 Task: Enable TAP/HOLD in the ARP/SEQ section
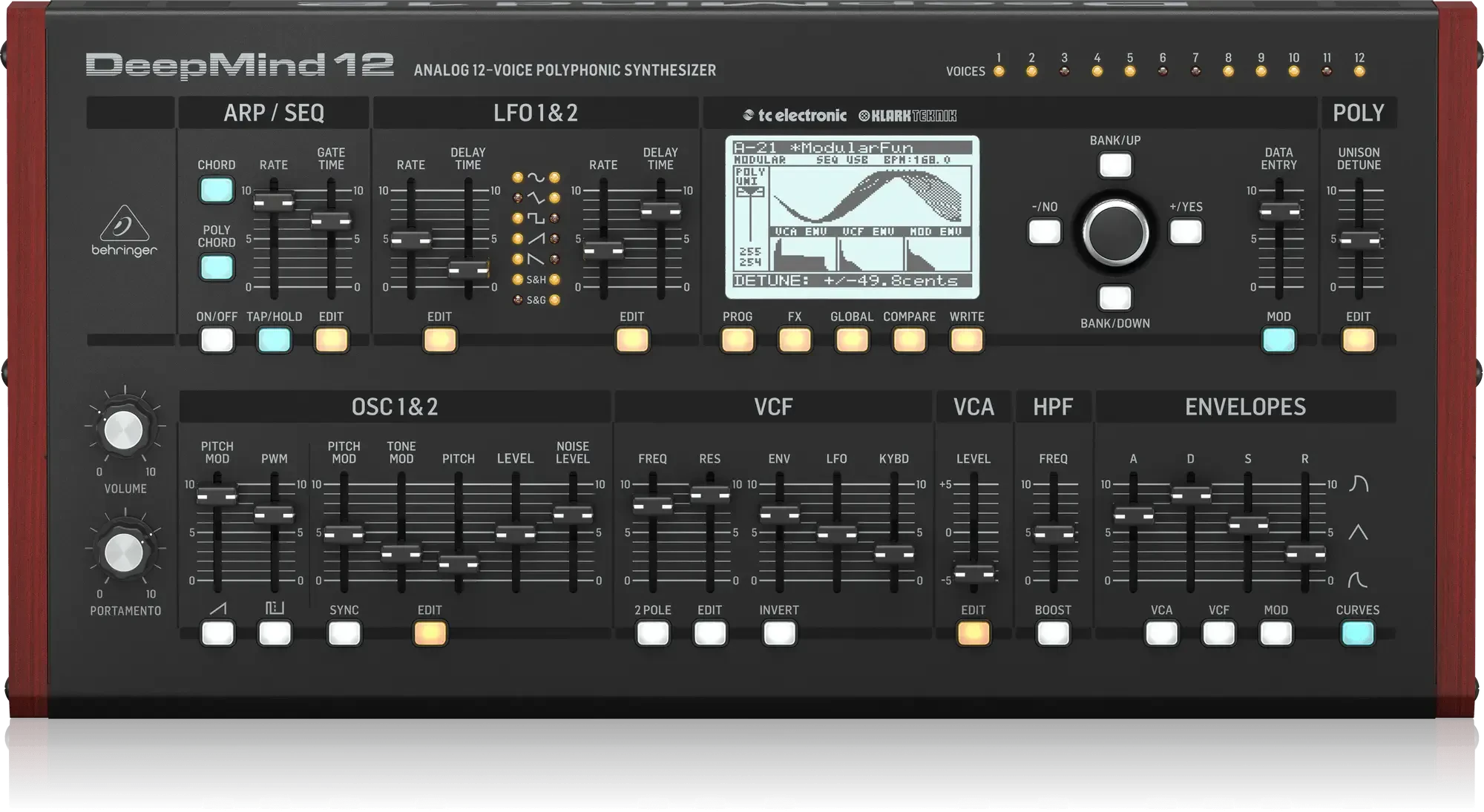[x=273, y=341]
